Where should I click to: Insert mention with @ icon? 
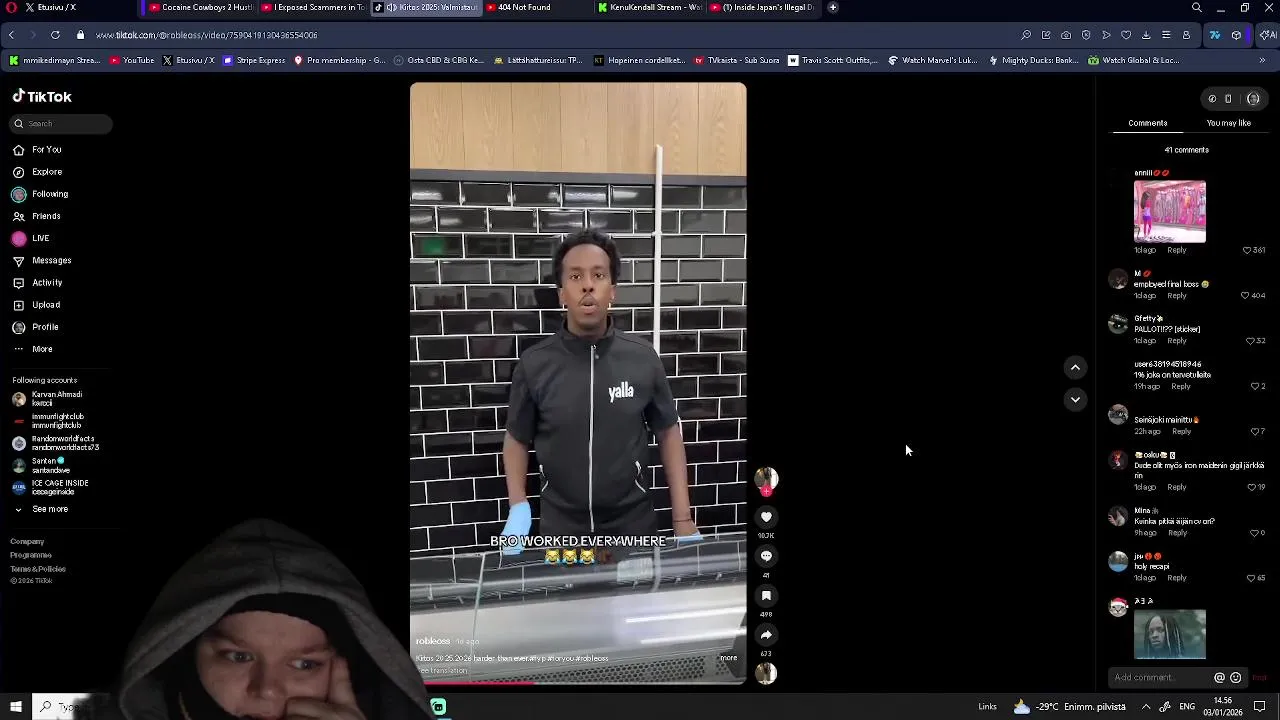pos(1219,677)
